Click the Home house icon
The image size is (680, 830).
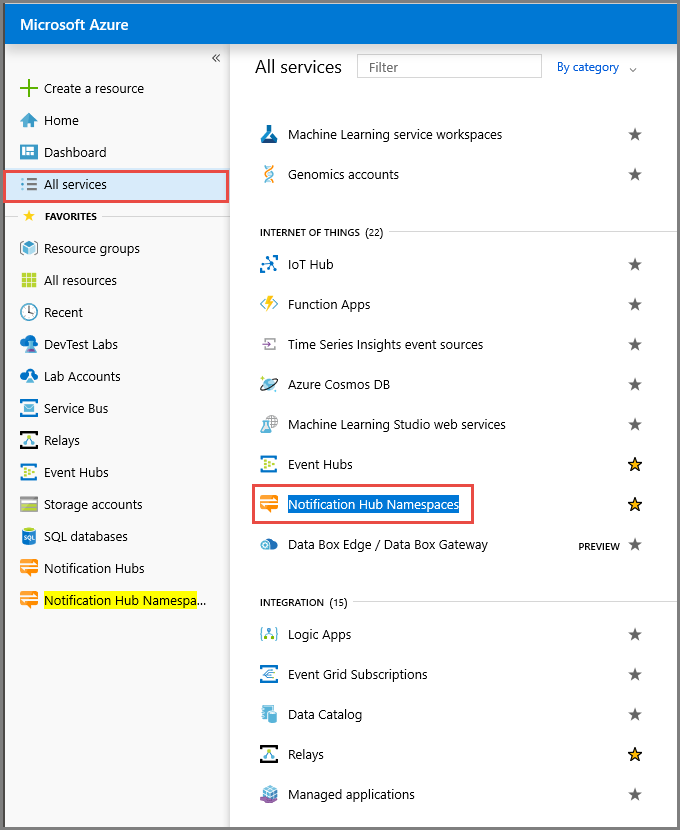pos(29,121)
